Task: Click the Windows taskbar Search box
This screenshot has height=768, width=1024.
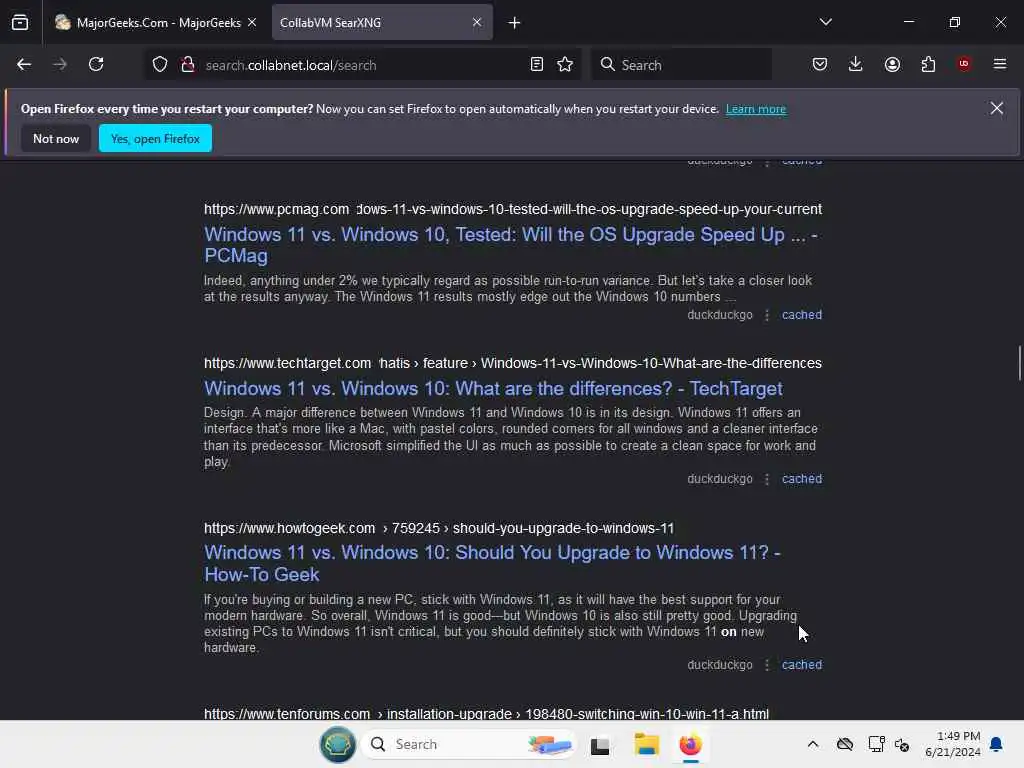Action: (469, 744)
